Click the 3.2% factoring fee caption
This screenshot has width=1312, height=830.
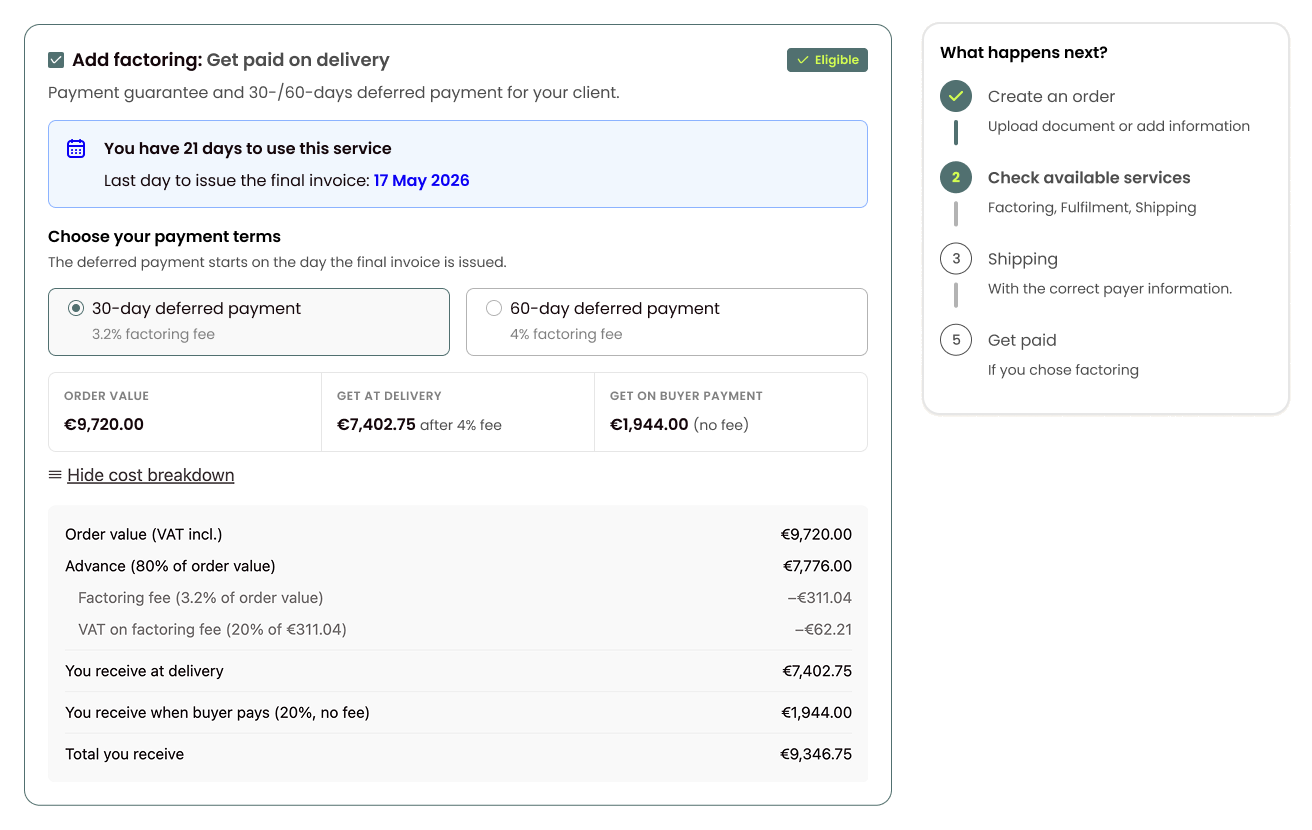153,335
